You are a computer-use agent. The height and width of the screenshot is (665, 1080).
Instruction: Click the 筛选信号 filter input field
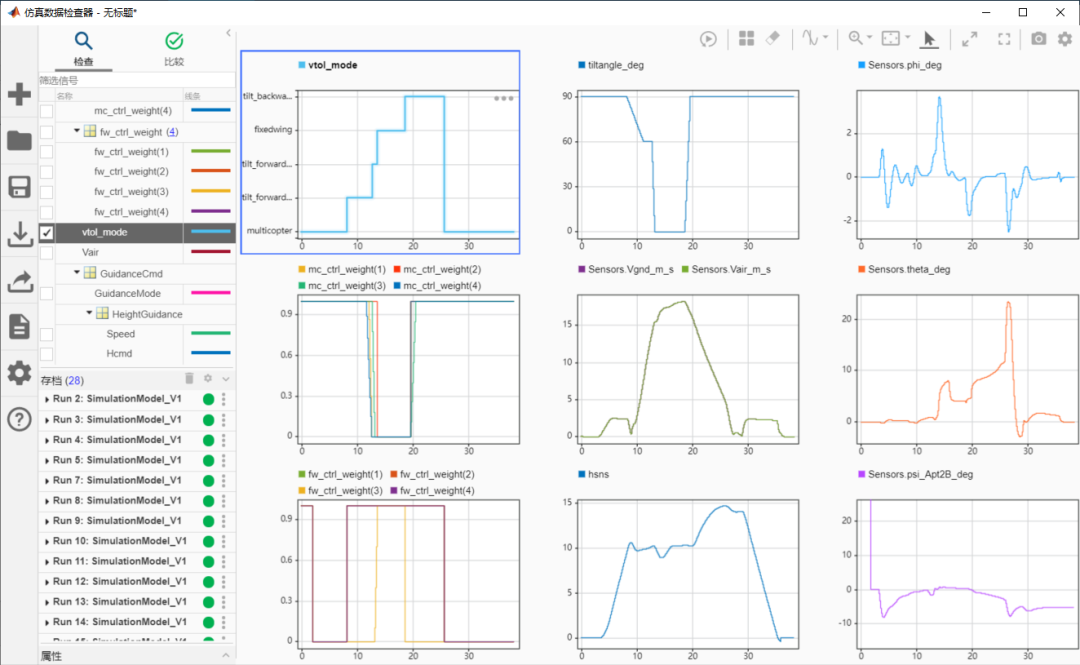[136, 81]
